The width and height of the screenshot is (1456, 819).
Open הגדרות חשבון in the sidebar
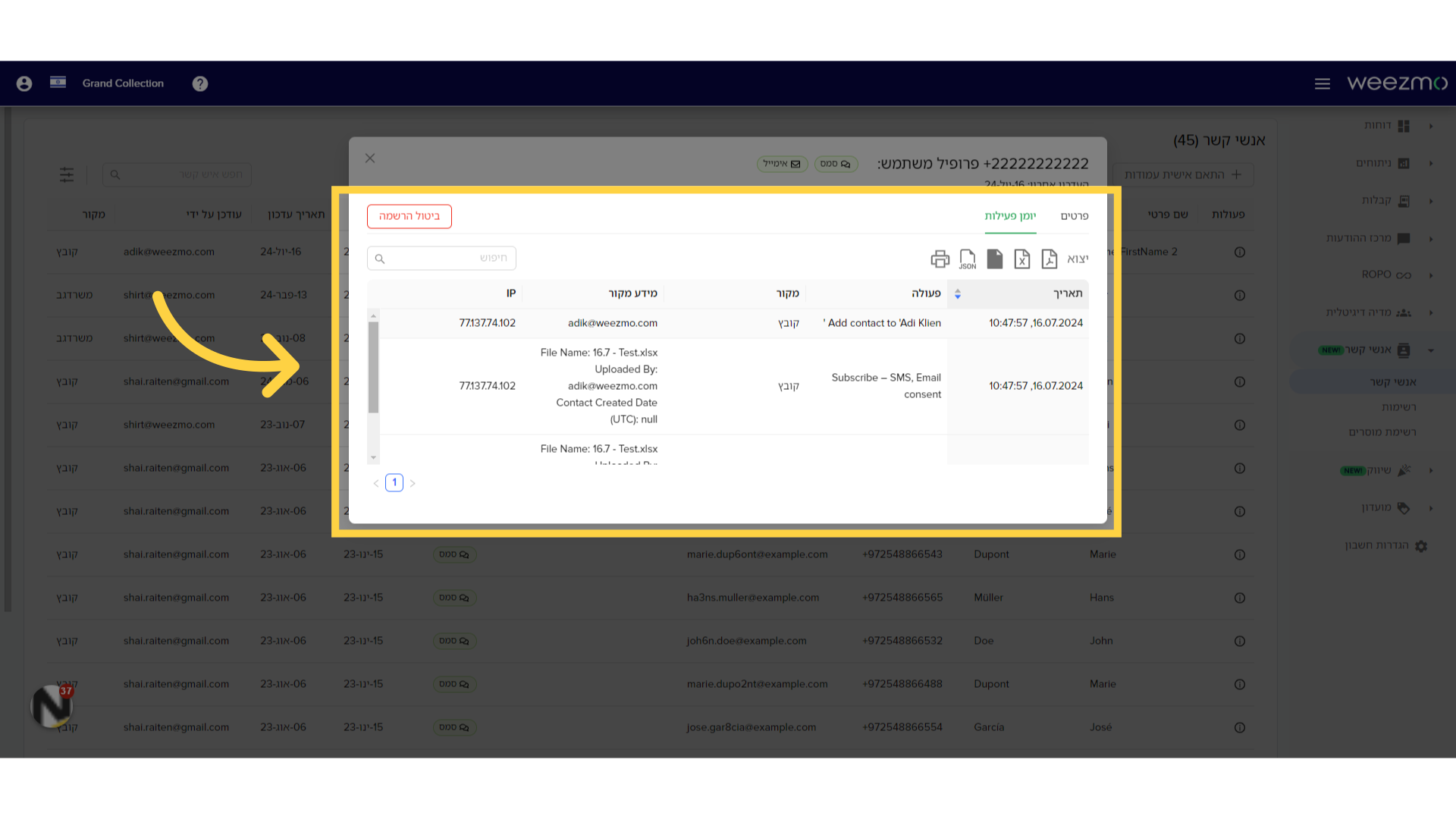(1377, 545)
